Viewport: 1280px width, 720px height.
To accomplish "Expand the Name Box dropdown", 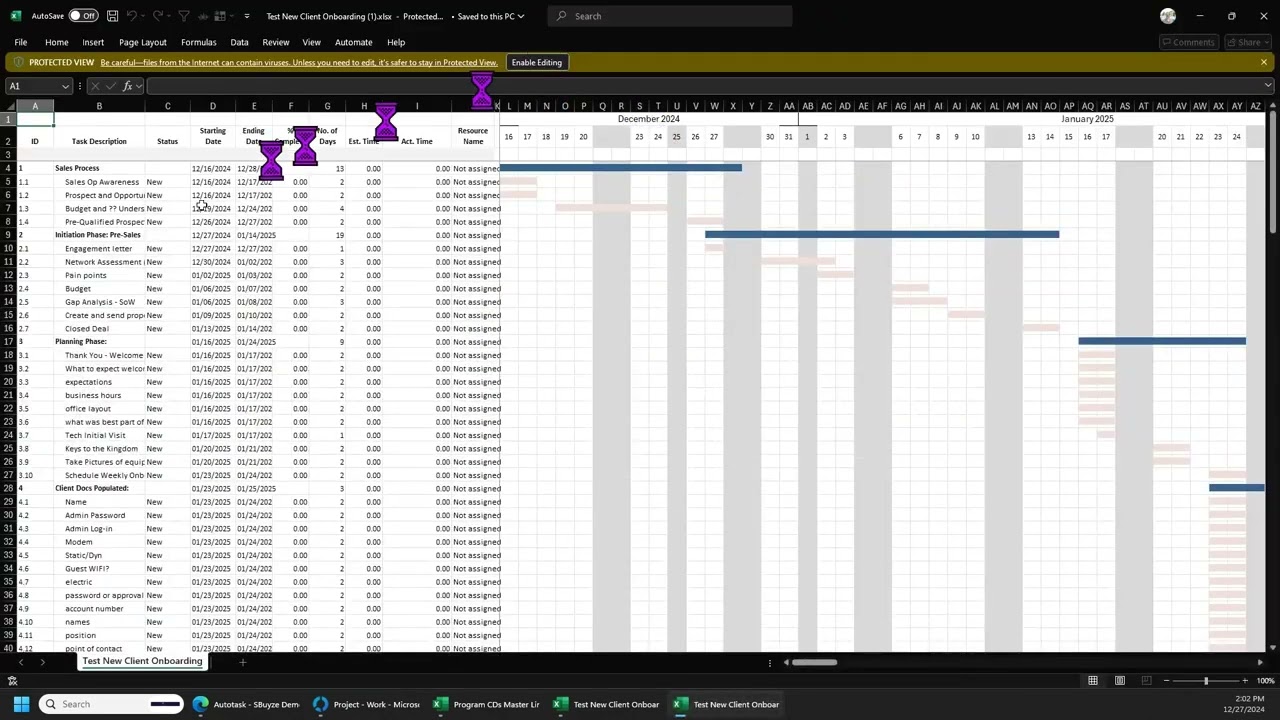I will click(x=66, y=86).
